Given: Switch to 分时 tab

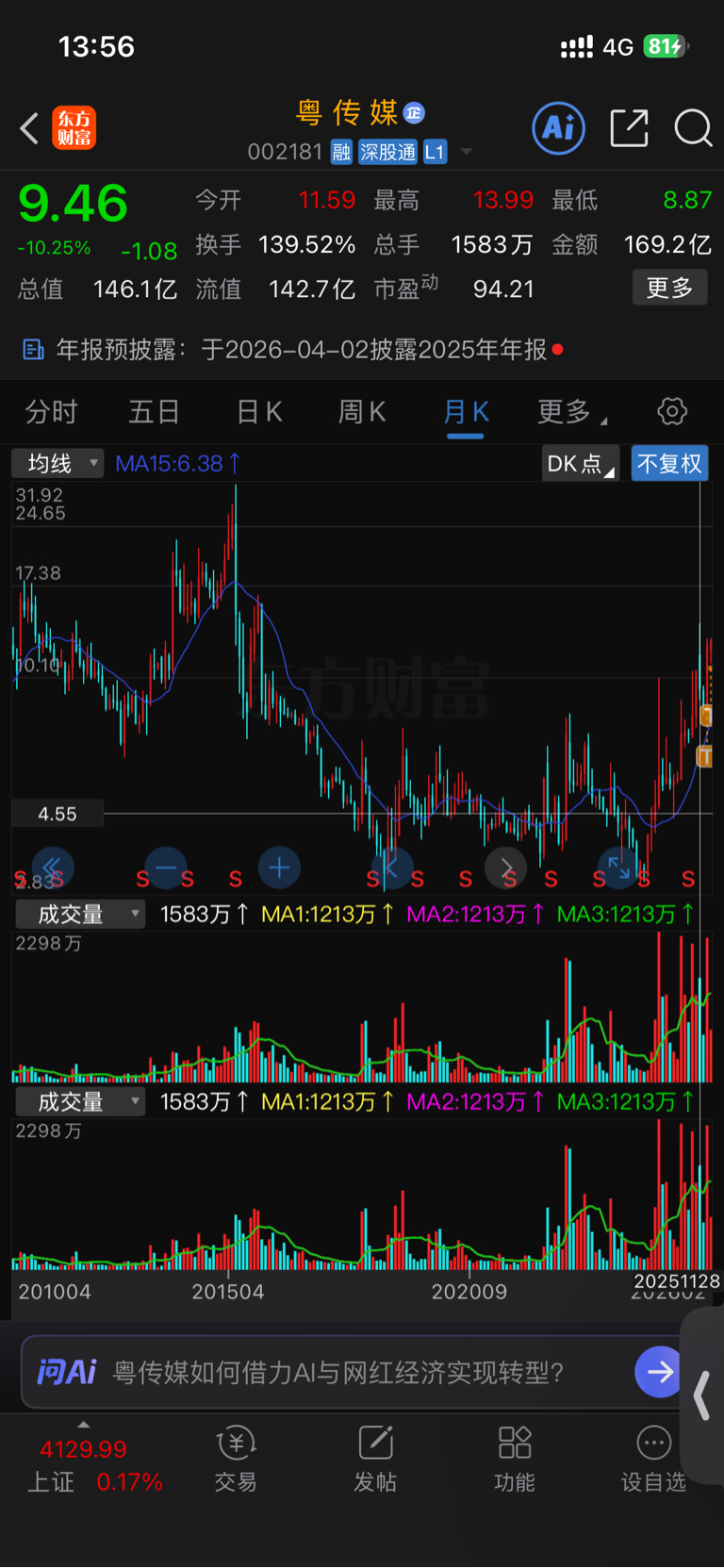Looking at the screenshot, I should click(51, 412).
